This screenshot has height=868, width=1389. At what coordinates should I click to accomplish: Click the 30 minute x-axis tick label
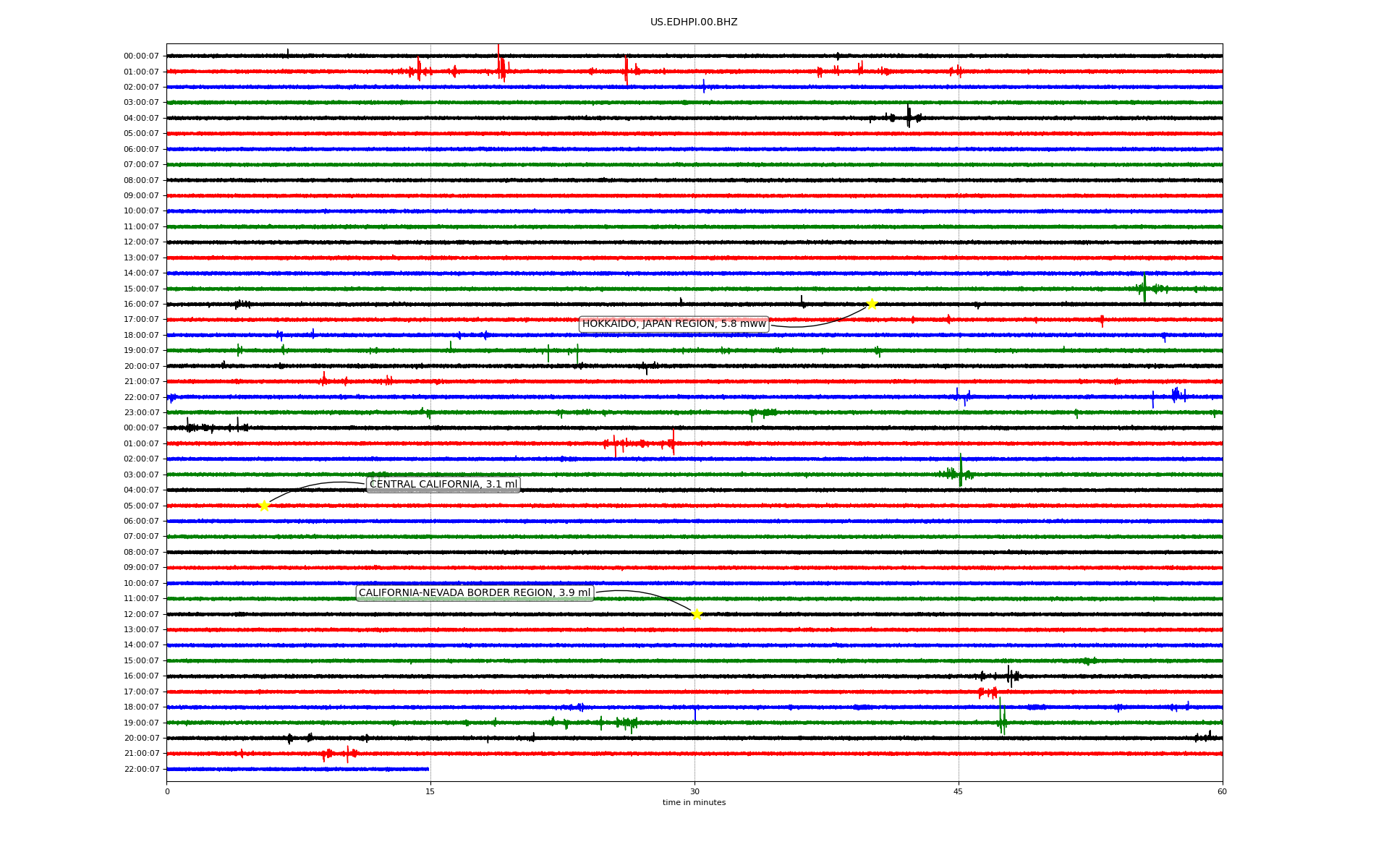coord(694,791)
